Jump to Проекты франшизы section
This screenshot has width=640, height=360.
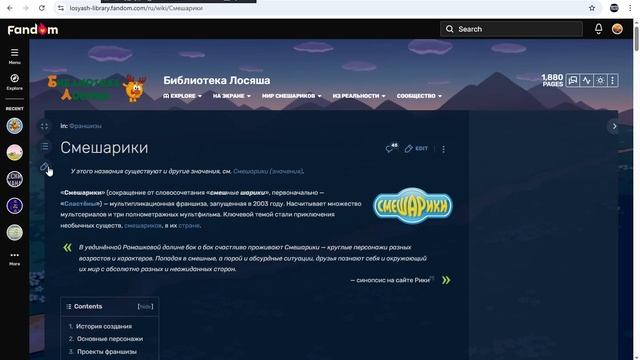coord(107,351)
